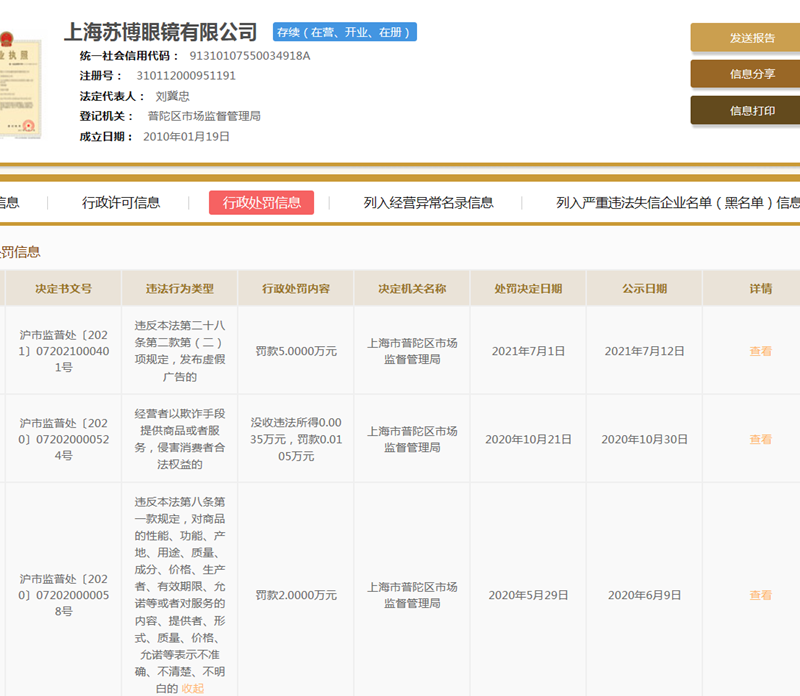View details of penalty dated 2020年10月21日
800x696 pixels.
pos(760,439)
